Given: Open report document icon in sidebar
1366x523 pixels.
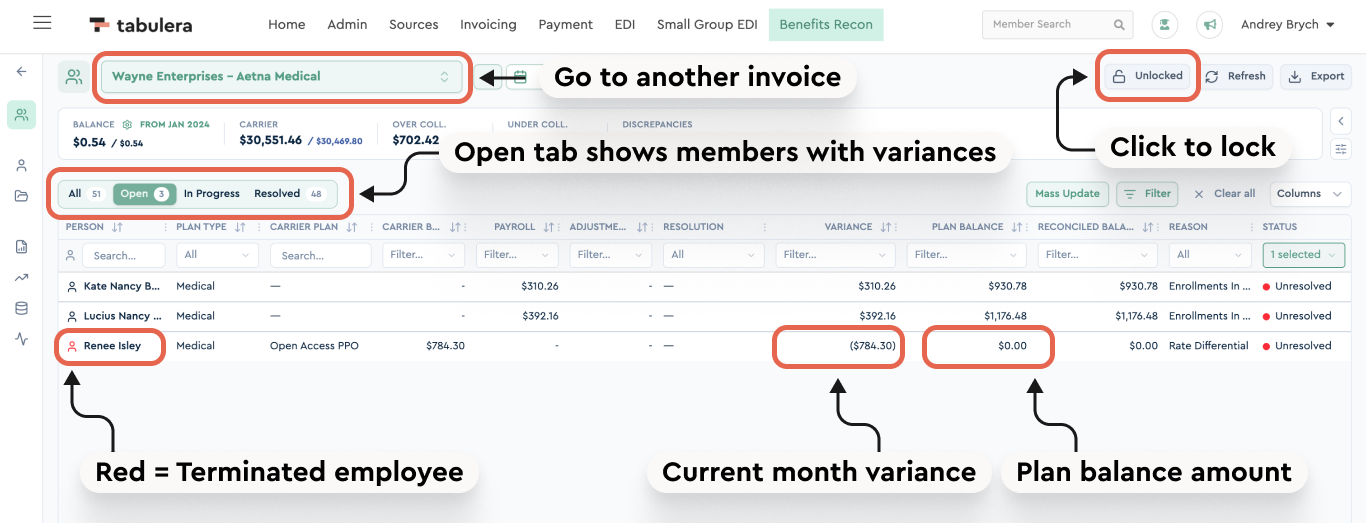Looking at the screenshot, I should coord(21,246).
